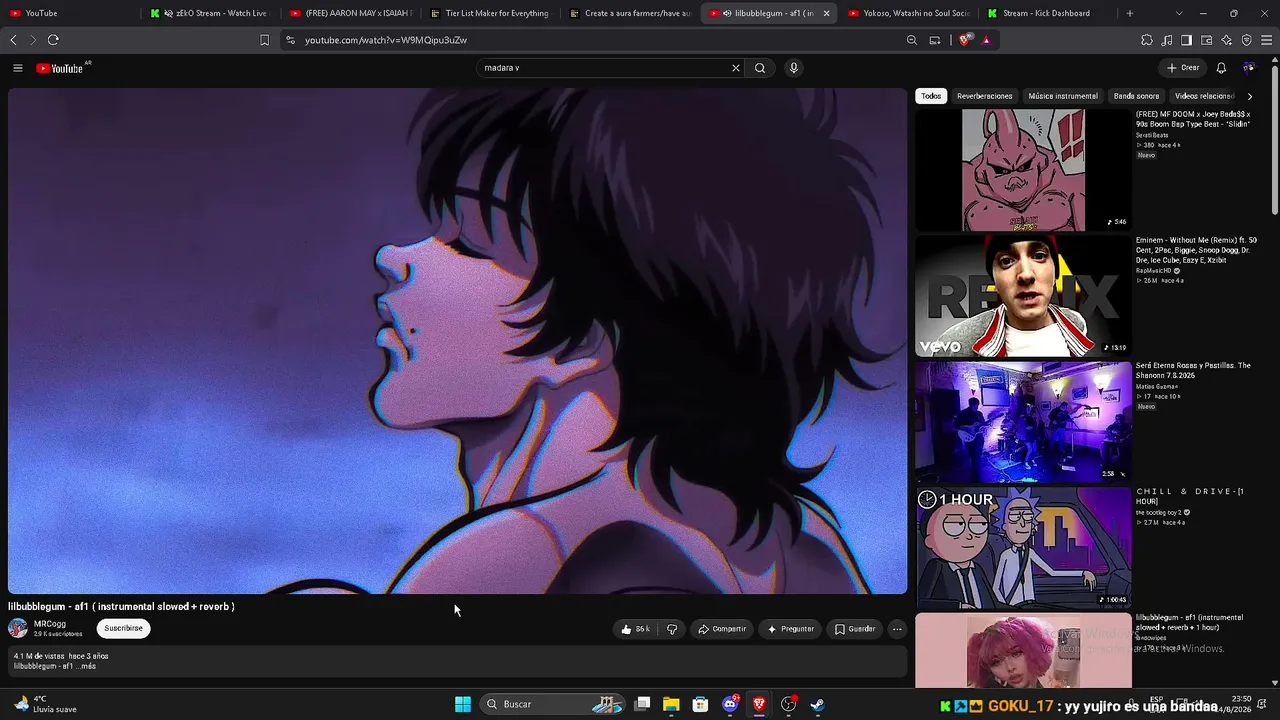Clear the search box with the X
This screenshot has width=1280, height=720.
[x=736, y=68]
